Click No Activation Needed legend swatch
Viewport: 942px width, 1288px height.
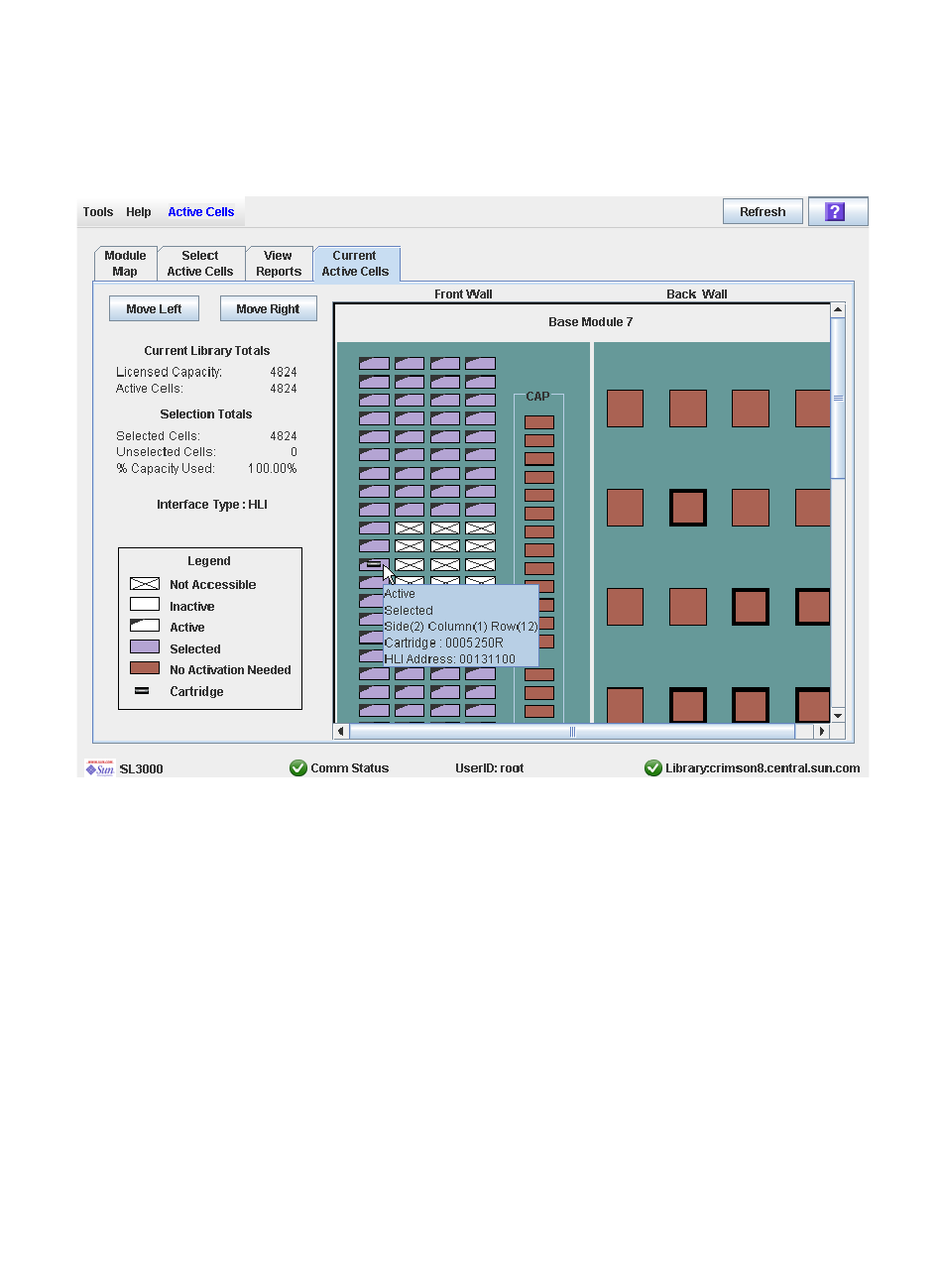pos(145,668)
